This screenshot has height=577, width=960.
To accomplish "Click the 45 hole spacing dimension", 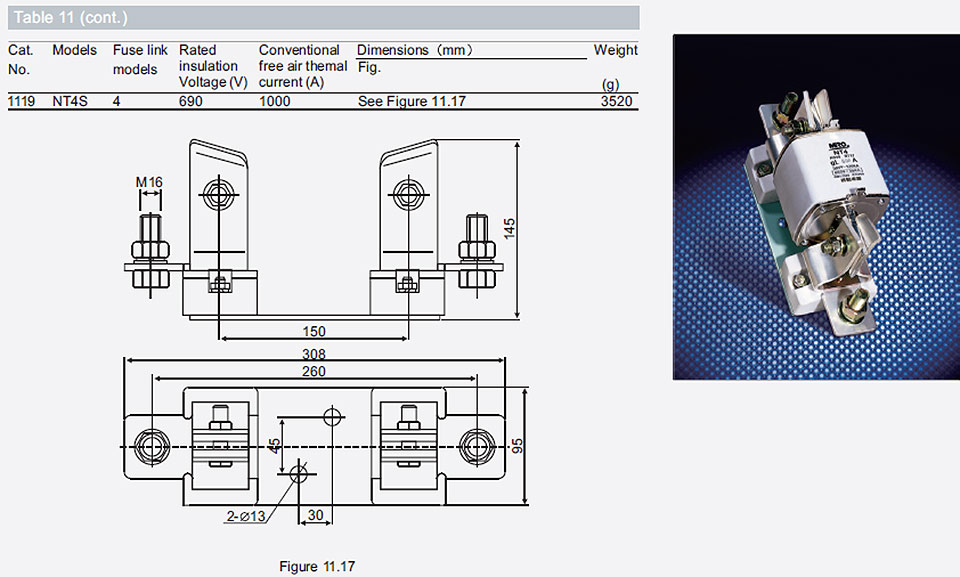I will pos(275,445).
